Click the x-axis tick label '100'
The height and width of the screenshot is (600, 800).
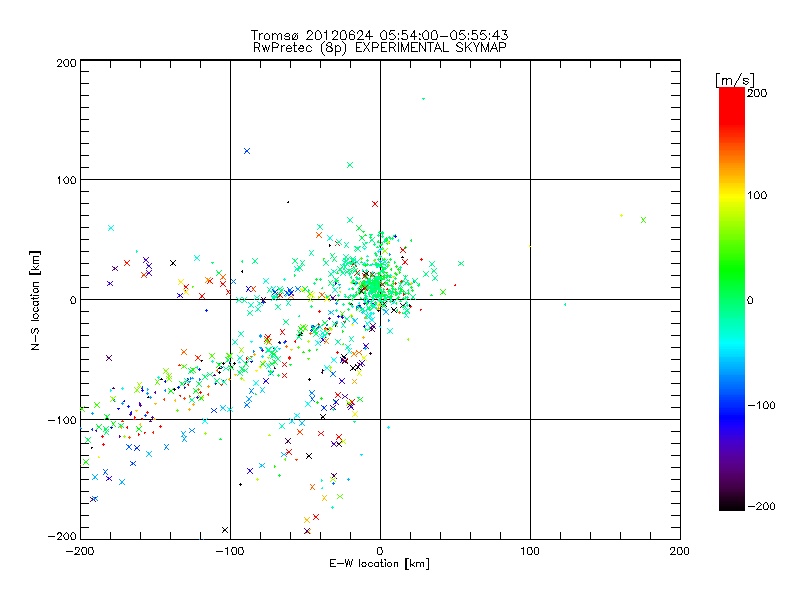point(530,551)
